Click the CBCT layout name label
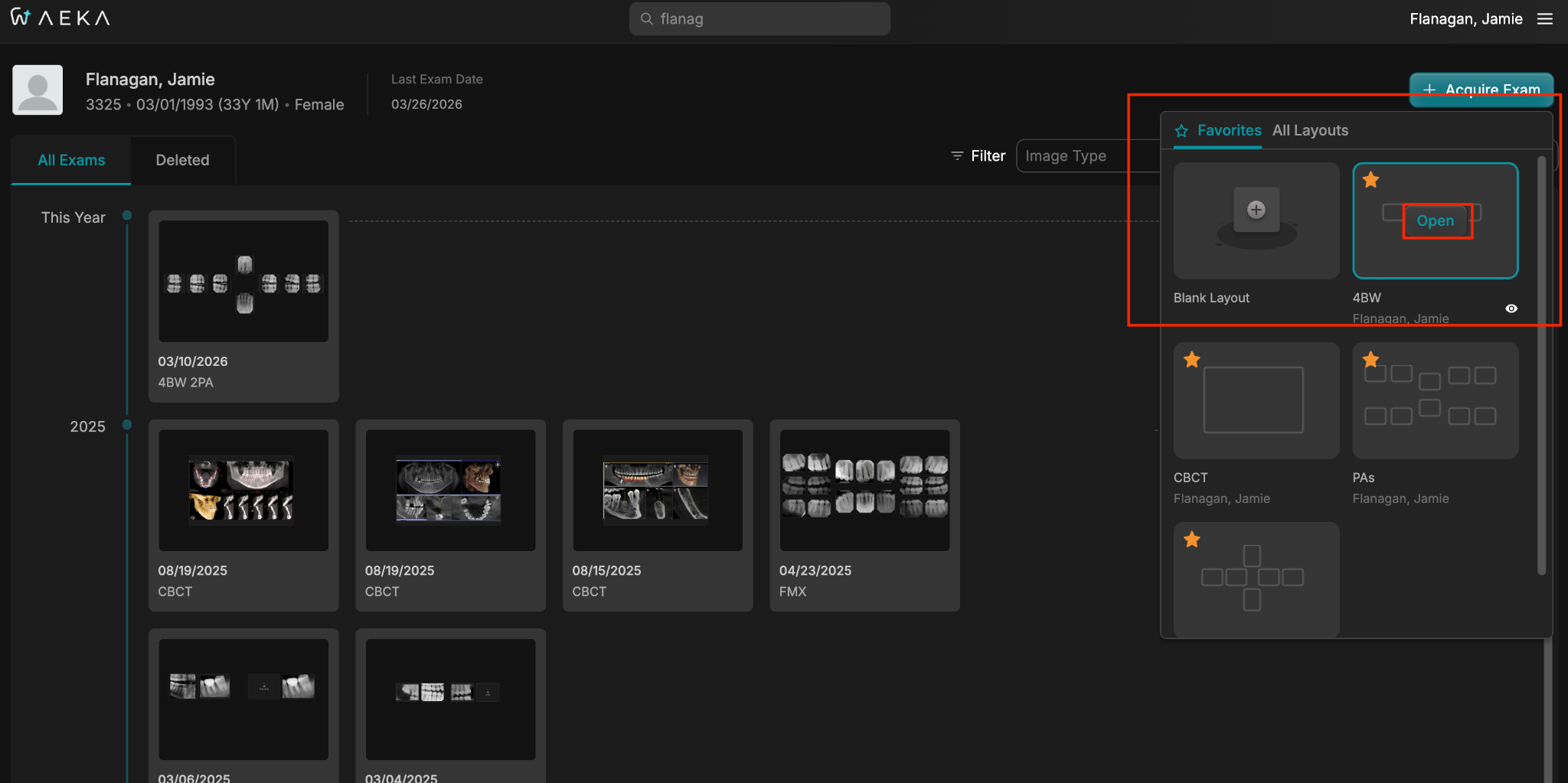The image size is (1568, 783). pyautogui.click(x=1191, y=478)
